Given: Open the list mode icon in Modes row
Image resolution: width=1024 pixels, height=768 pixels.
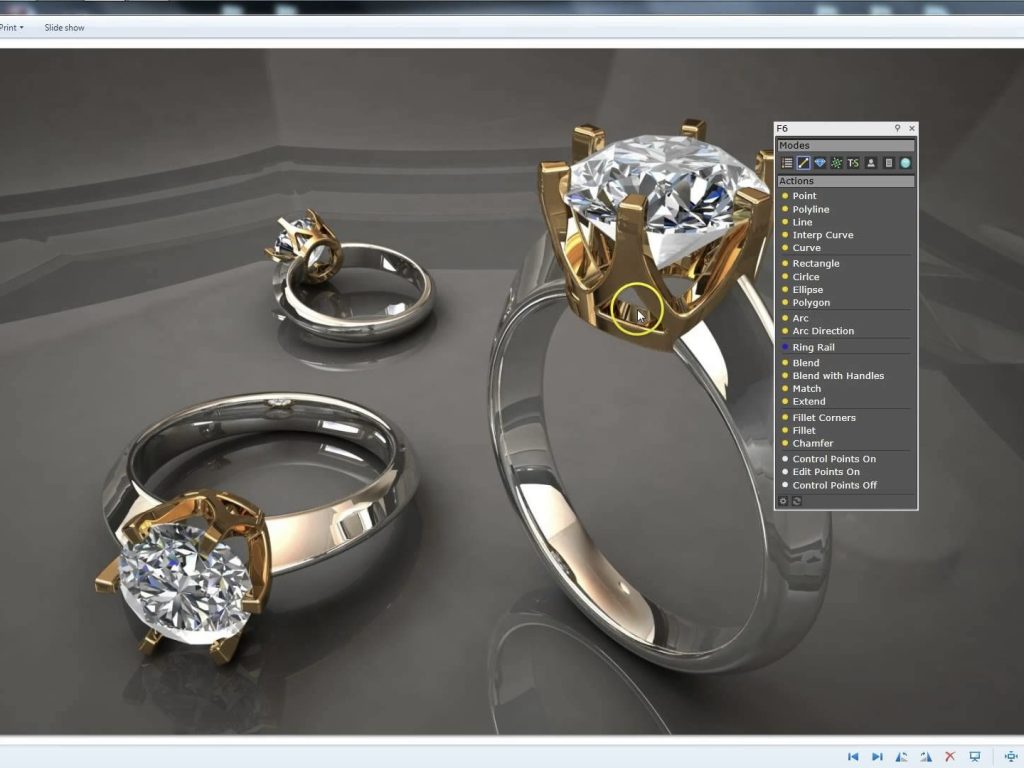Looking at the screenshot, I should (787, 163).
